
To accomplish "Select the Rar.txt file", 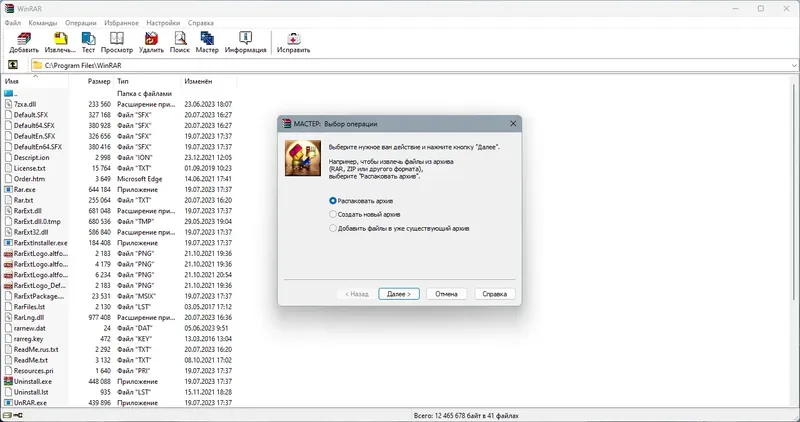I will (23, 200).
